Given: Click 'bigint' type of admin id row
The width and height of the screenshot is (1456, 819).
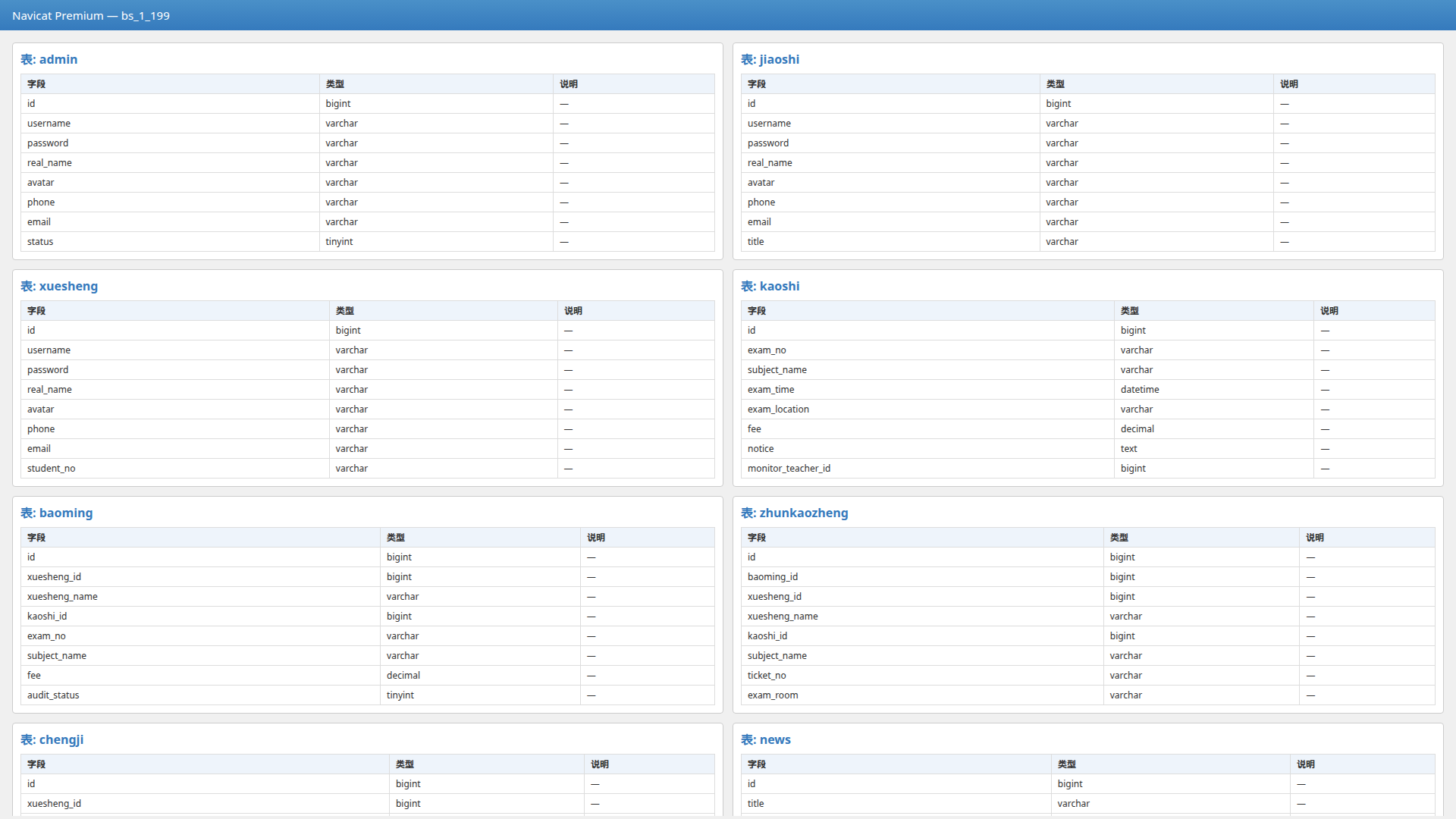Looking at the screenshot, I should tap(338, 104).
